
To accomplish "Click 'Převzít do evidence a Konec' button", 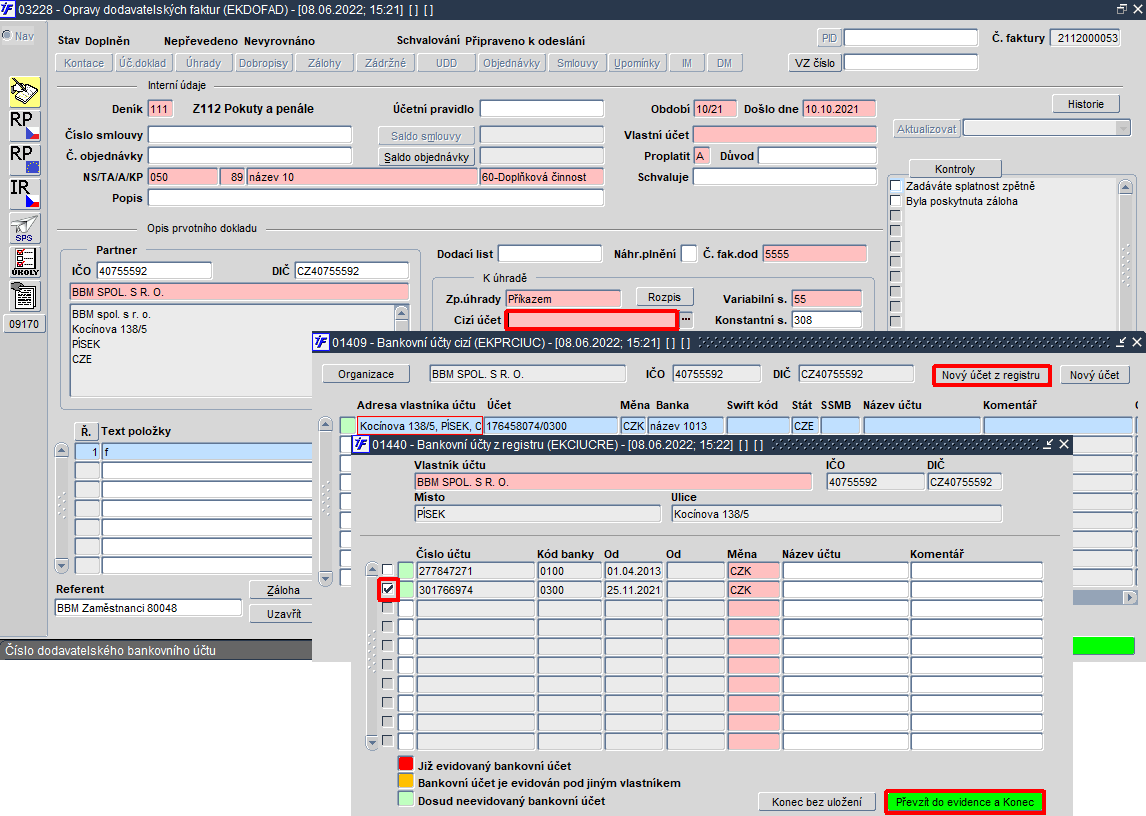I will coord(965,802).
